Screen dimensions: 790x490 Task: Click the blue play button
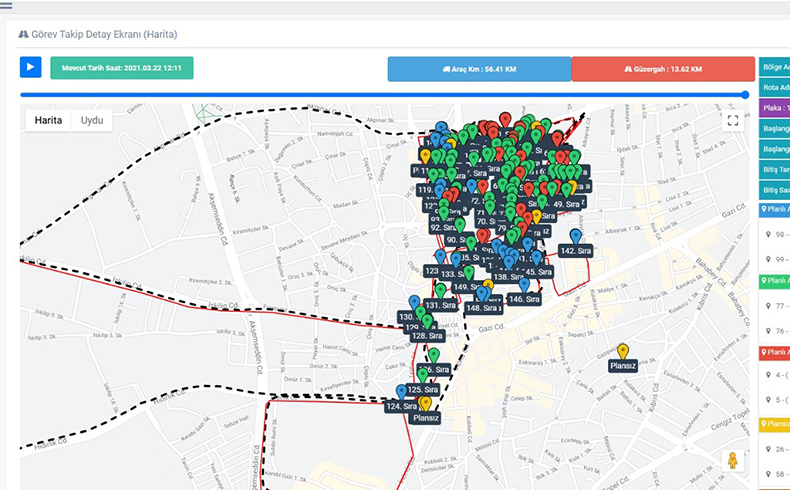[30, 67]
